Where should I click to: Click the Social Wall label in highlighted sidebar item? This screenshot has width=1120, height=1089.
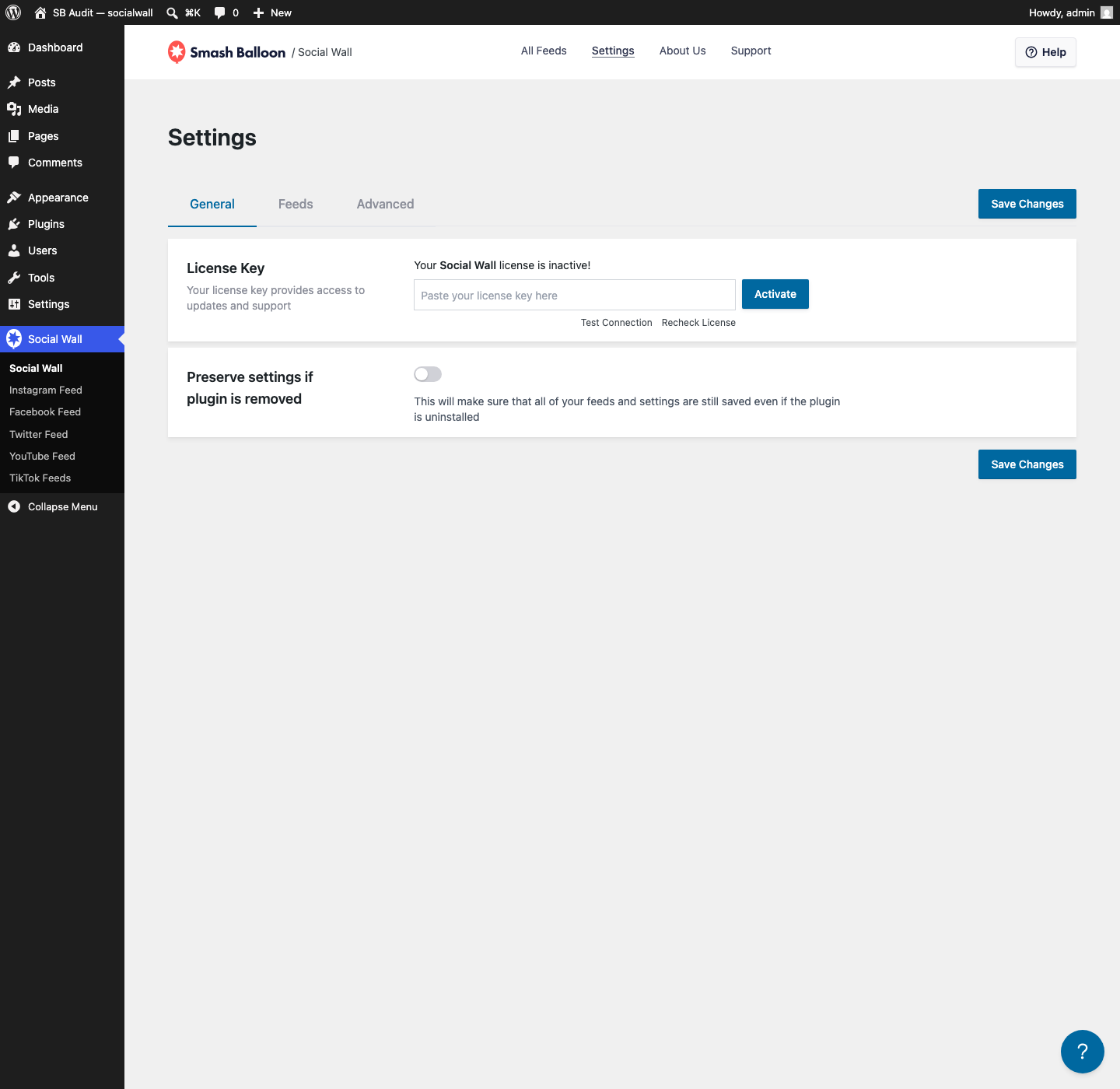55,339
